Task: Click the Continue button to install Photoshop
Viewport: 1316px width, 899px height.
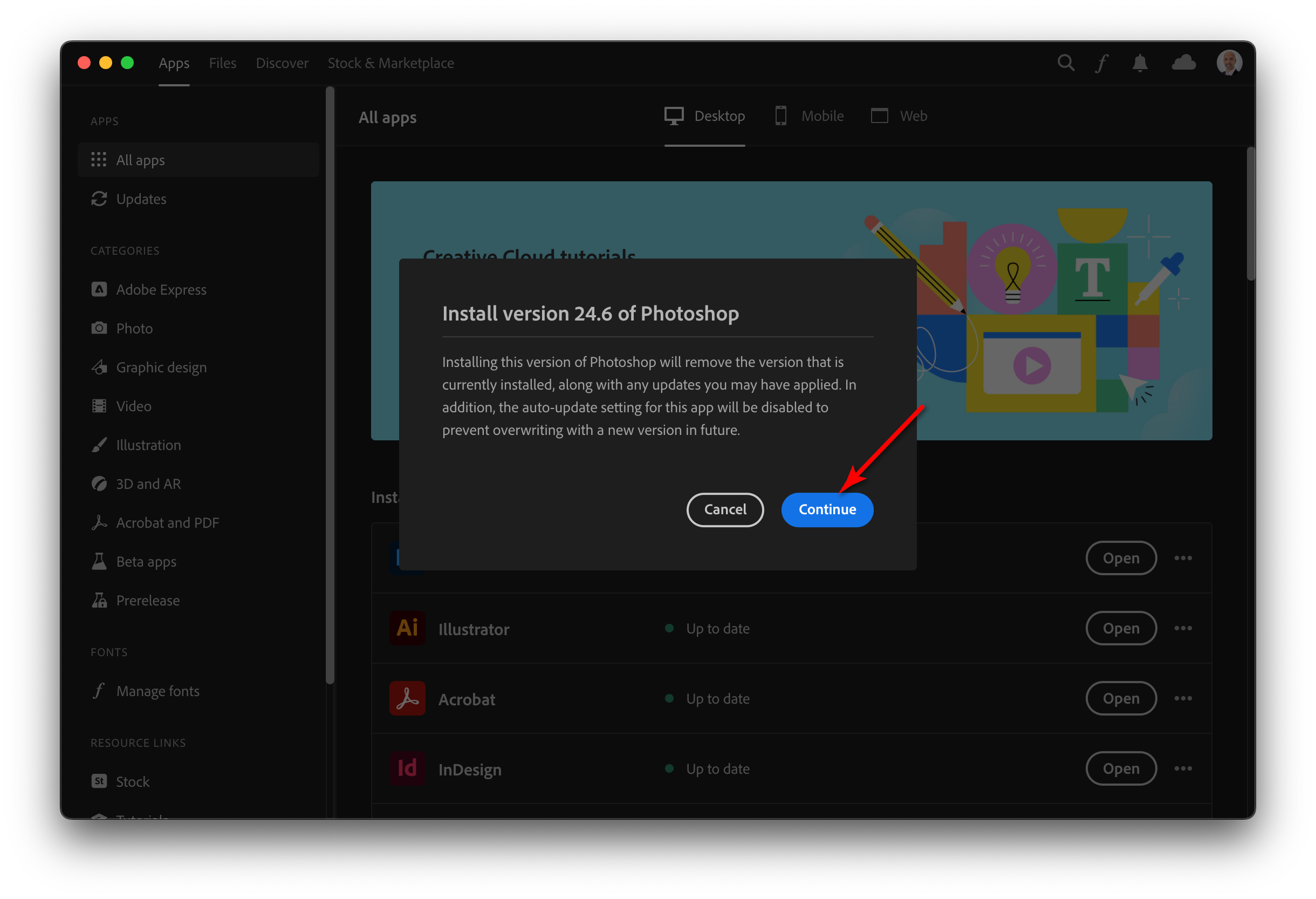Action: tap(826, 509)
